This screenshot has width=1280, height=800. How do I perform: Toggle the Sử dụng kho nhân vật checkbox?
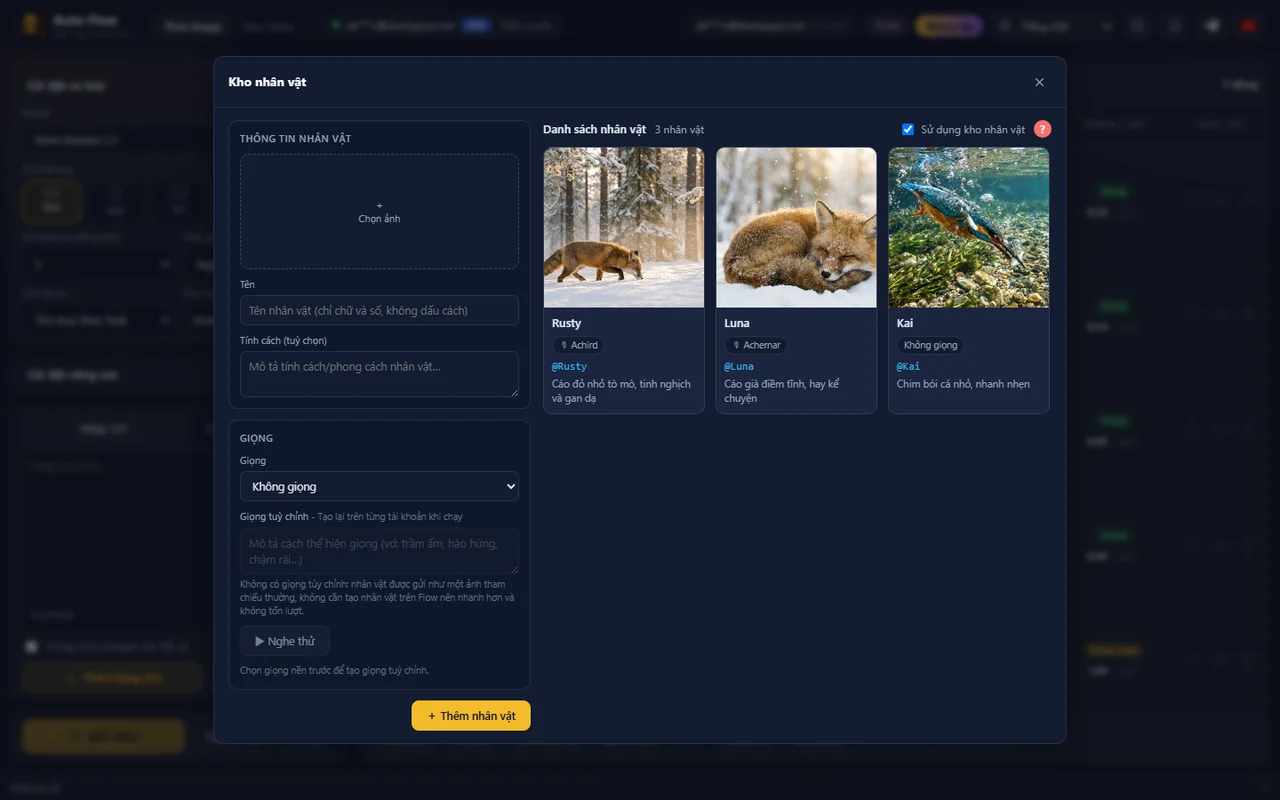click(x=908, y=129)
